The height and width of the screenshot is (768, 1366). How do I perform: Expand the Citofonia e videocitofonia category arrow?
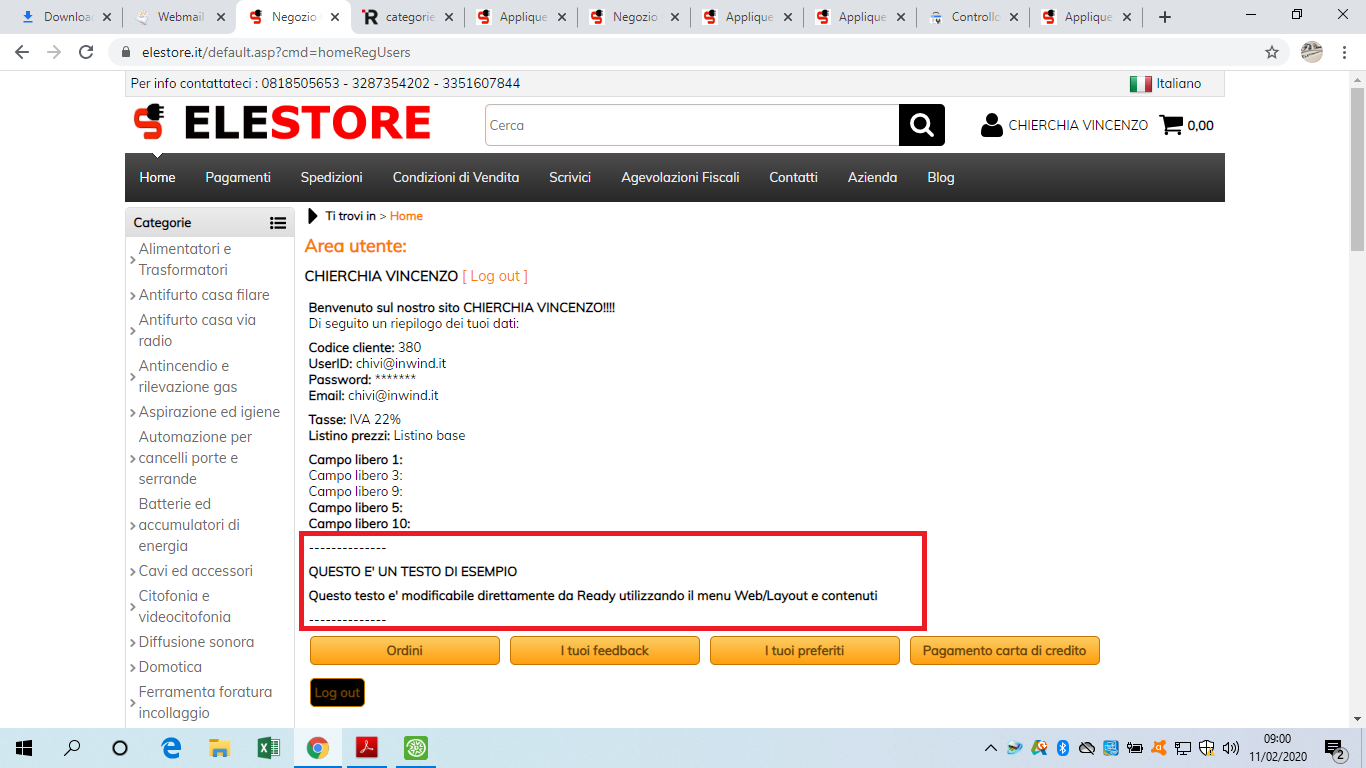133,607
